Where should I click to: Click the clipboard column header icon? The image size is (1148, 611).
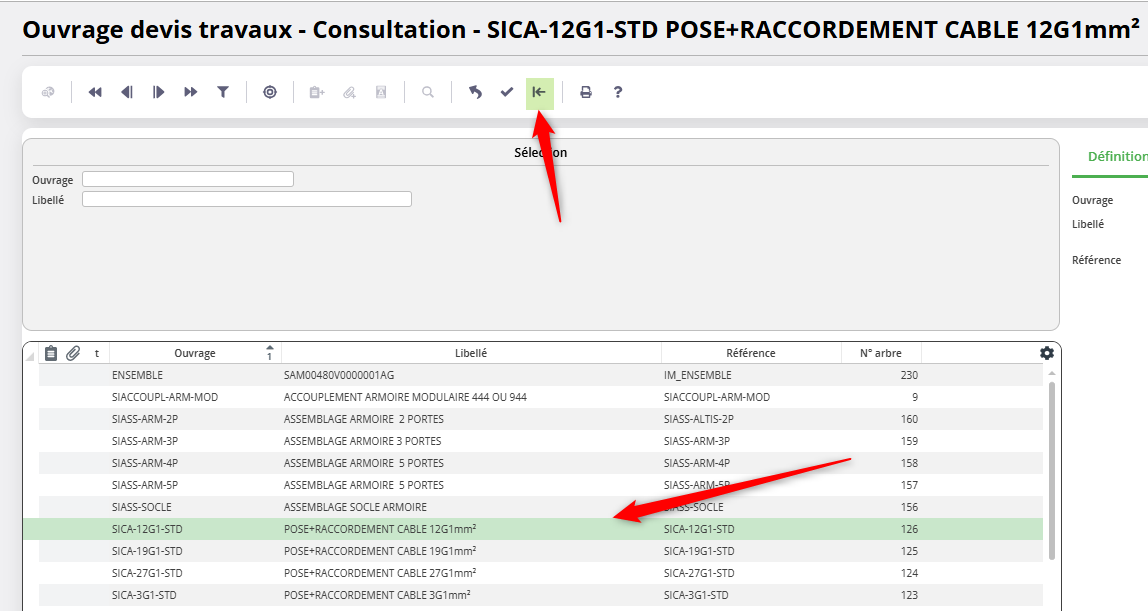[x=51, y=353]
